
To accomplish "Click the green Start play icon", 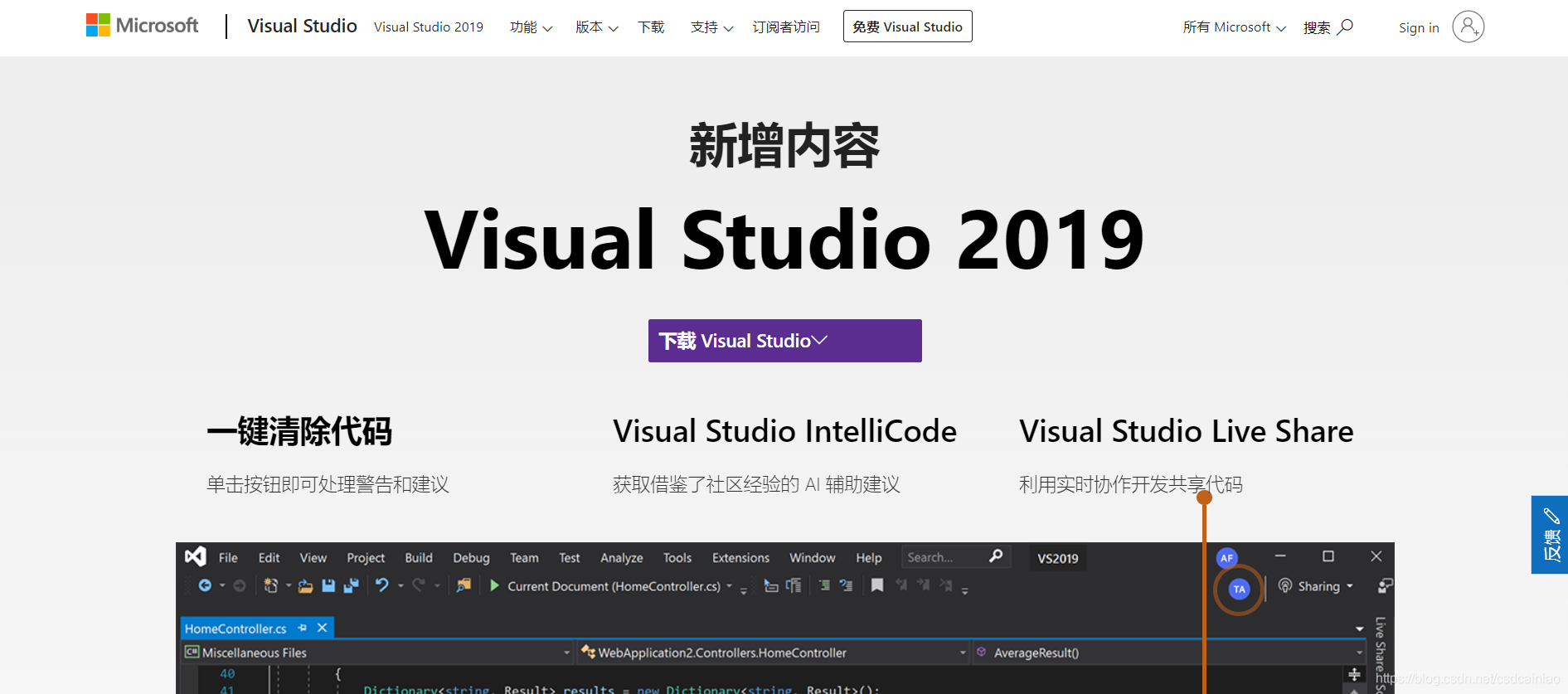I will 494,585.
